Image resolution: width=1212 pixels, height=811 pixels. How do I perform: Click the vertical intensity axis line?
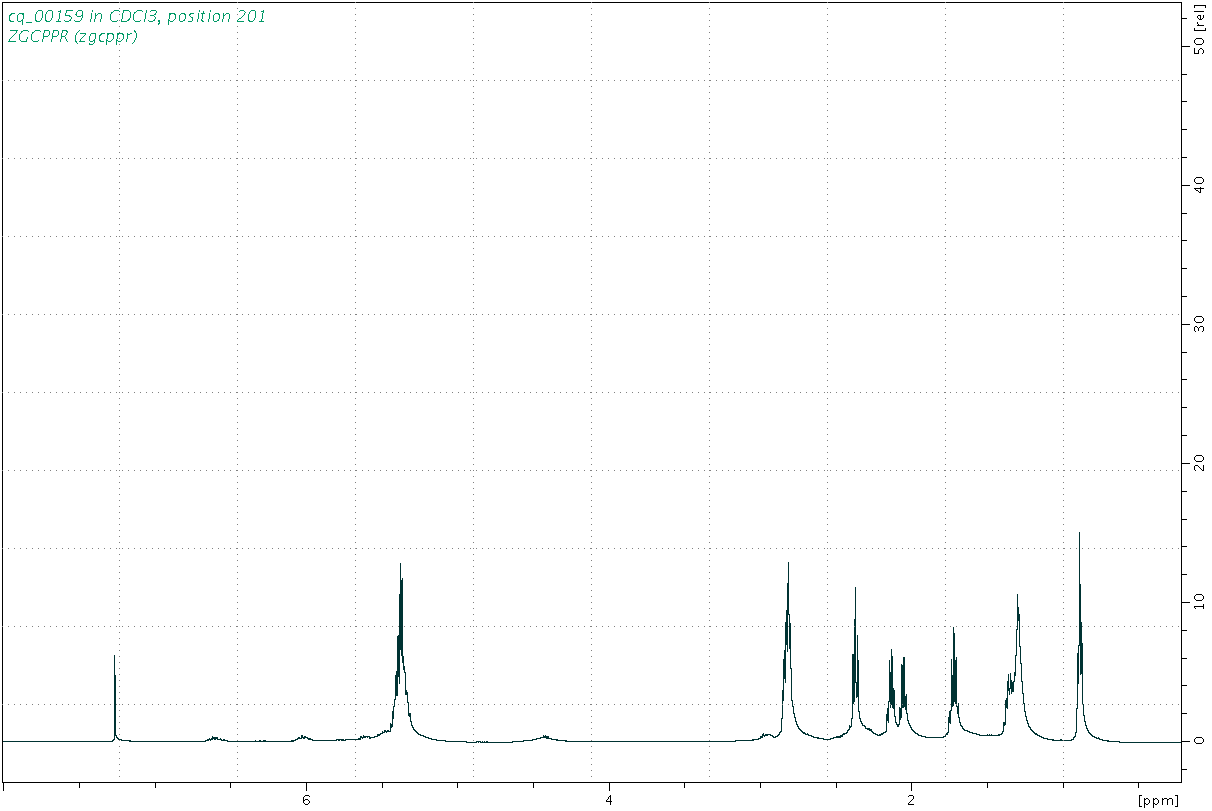[x=1181, y=400]
